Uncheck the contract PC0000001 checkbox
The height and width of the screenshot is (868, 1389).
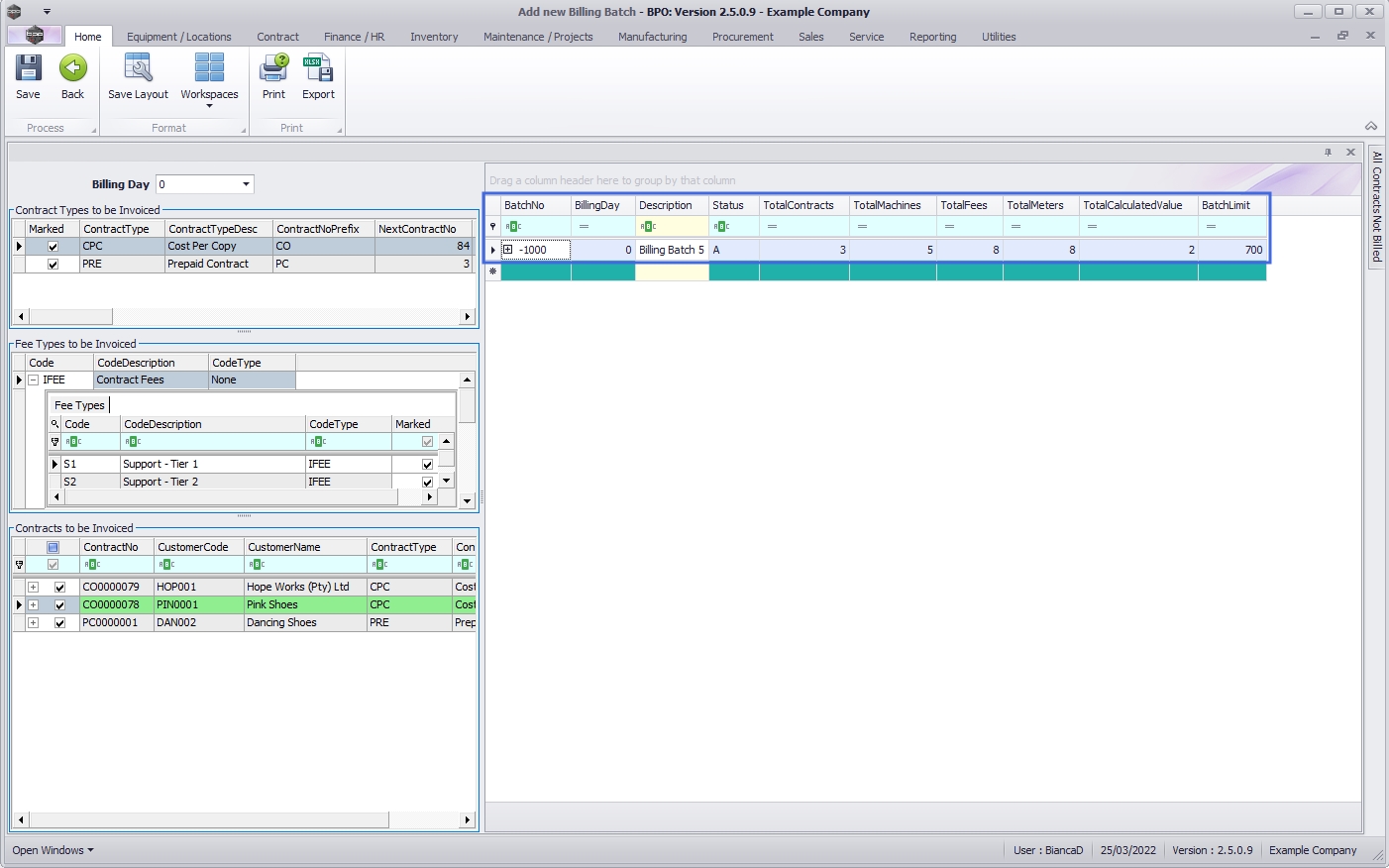click(59, 623)
